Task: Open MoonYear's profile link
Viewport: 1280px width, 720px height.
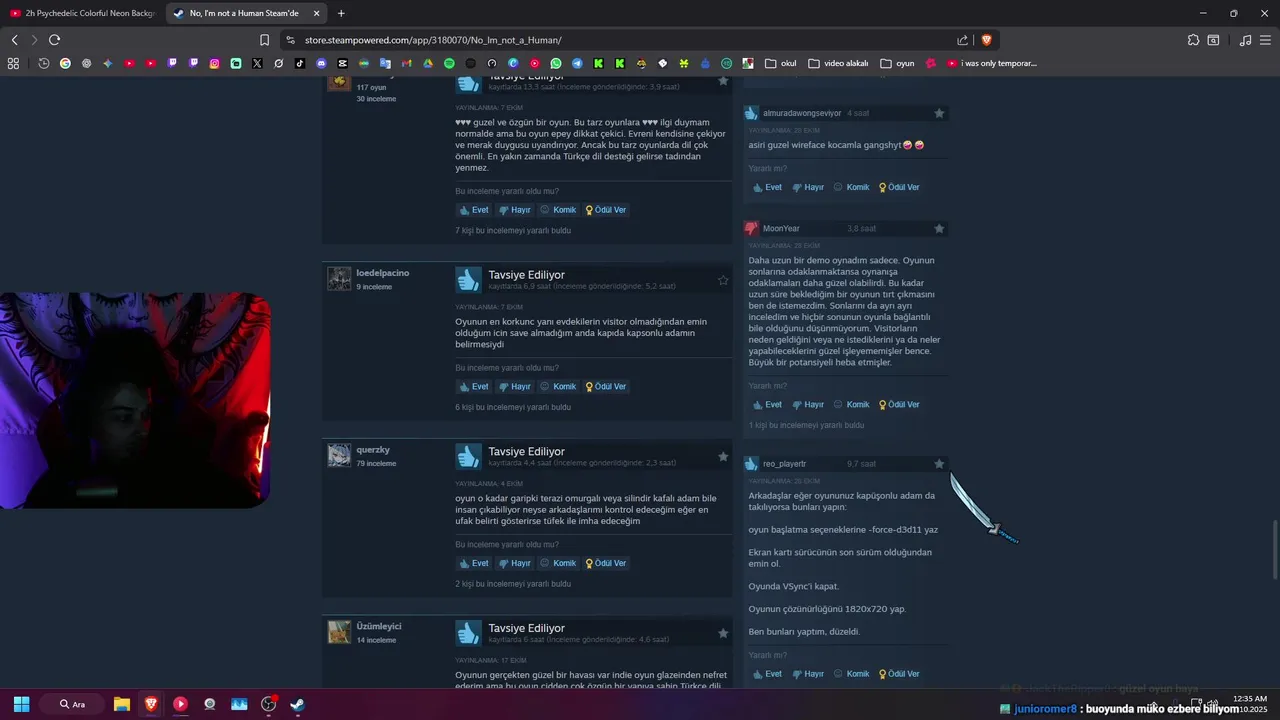Action: (x=781, y=229)
